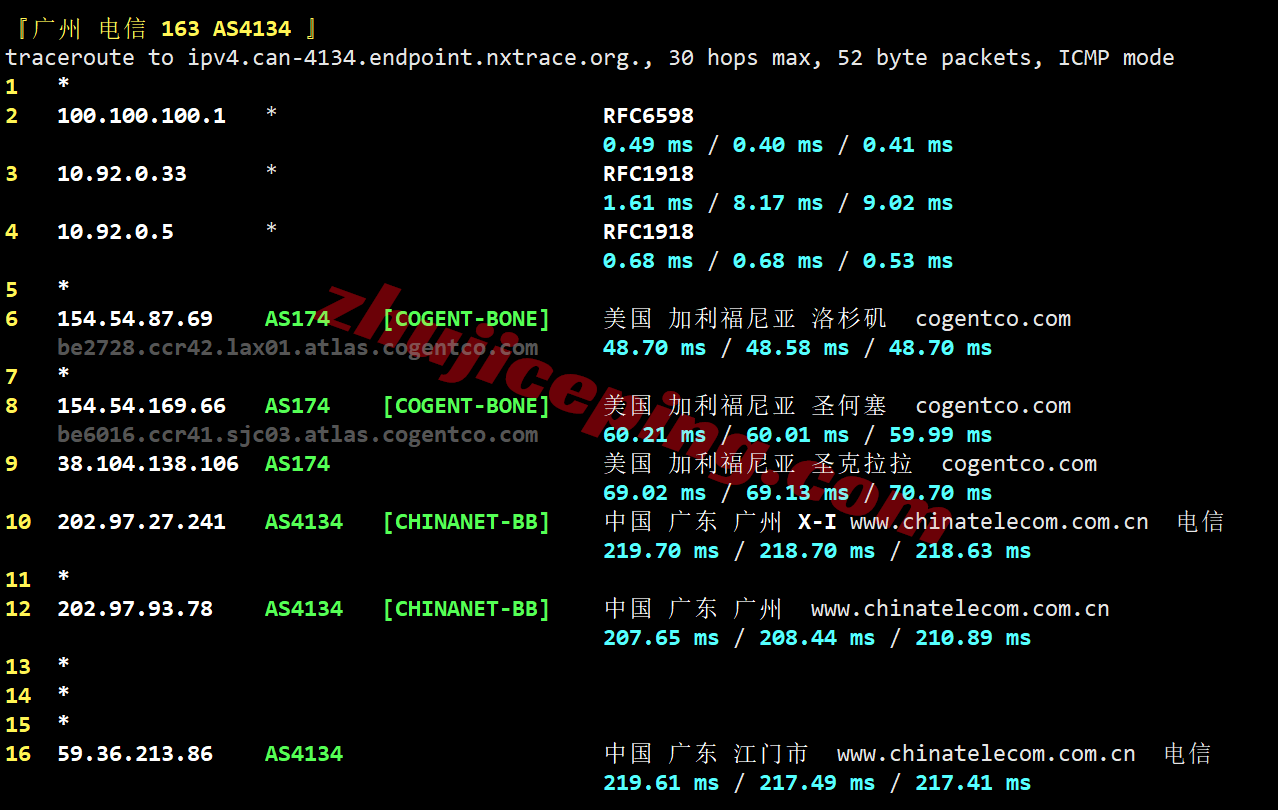Select the IP address 10.92.0.5
The image size is (1278, 810).
tap(115, 232)
